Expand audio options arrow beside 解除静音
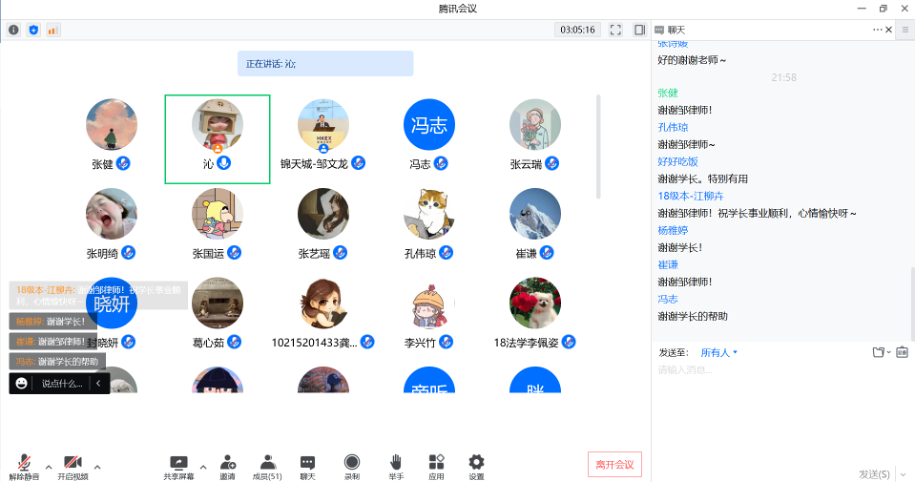916x483 pixels. point(46,466)
